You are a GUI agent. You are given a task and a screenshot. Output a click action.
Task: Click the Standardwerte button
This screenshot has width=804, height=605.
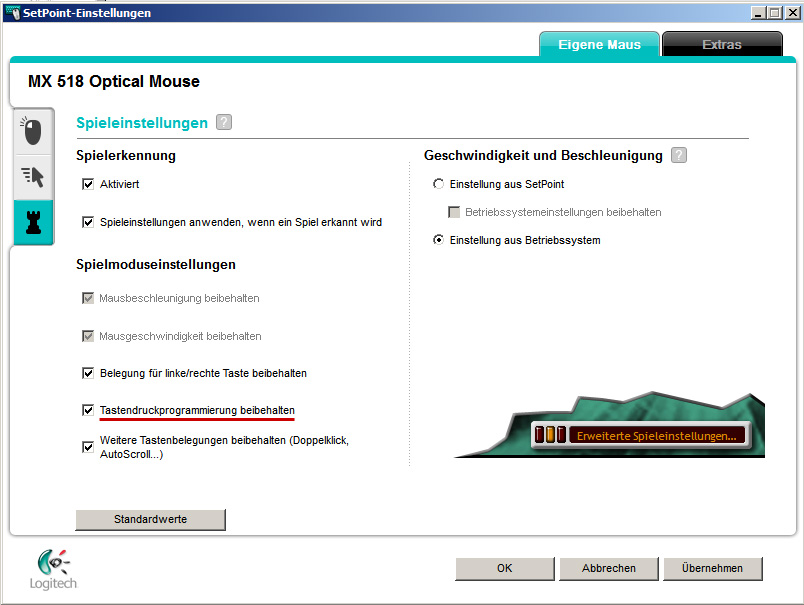coord(150,519)
